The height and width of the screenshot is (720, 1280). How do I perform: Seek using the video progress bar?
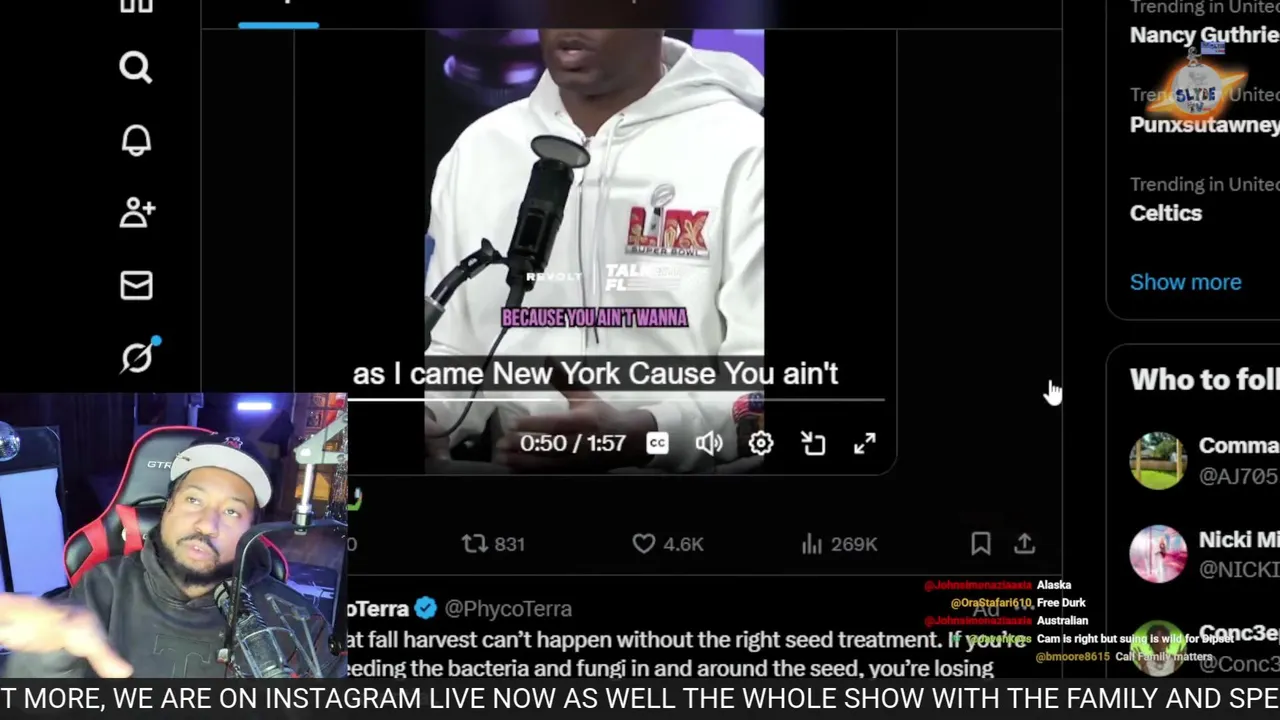point(616,399)
